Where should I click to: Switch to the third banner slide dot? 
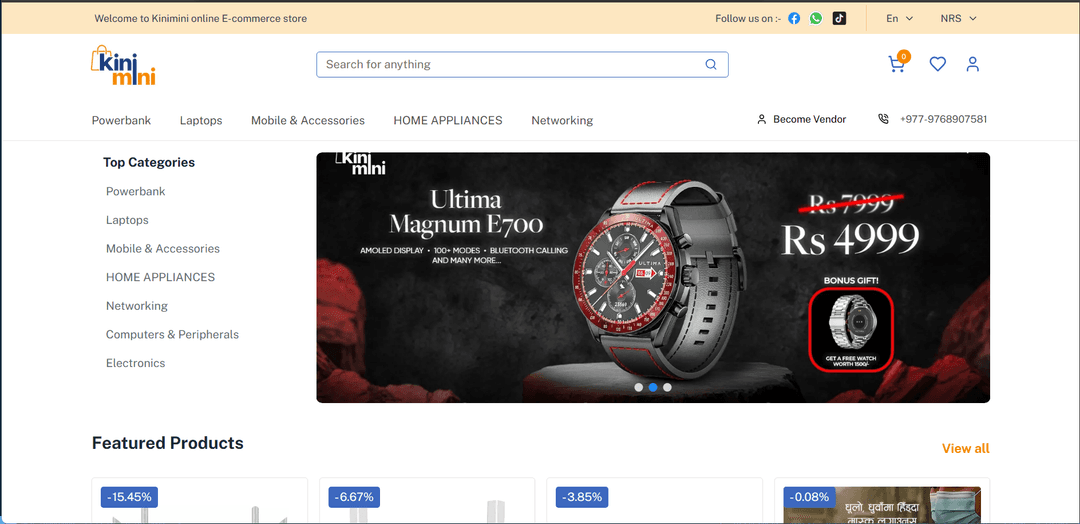pyautogui.click(x=667, y=387)
